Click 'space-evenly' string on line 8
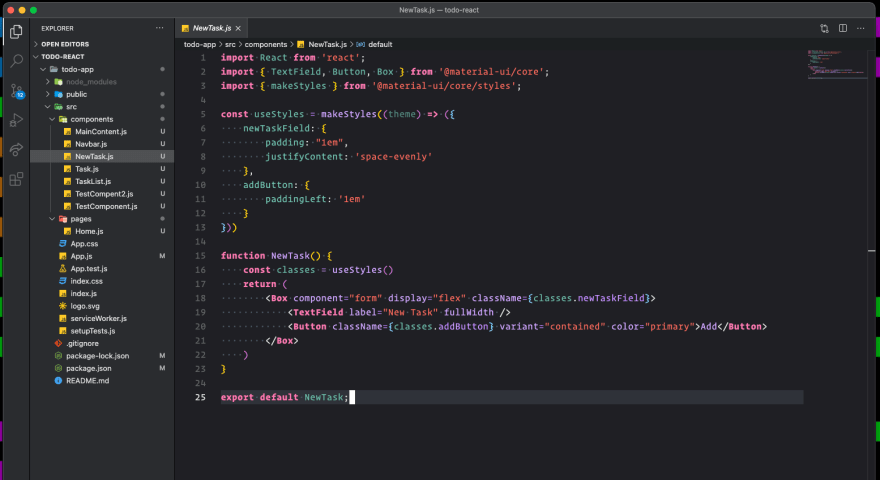Screen dimensions: 880x480 coord(393,157)
